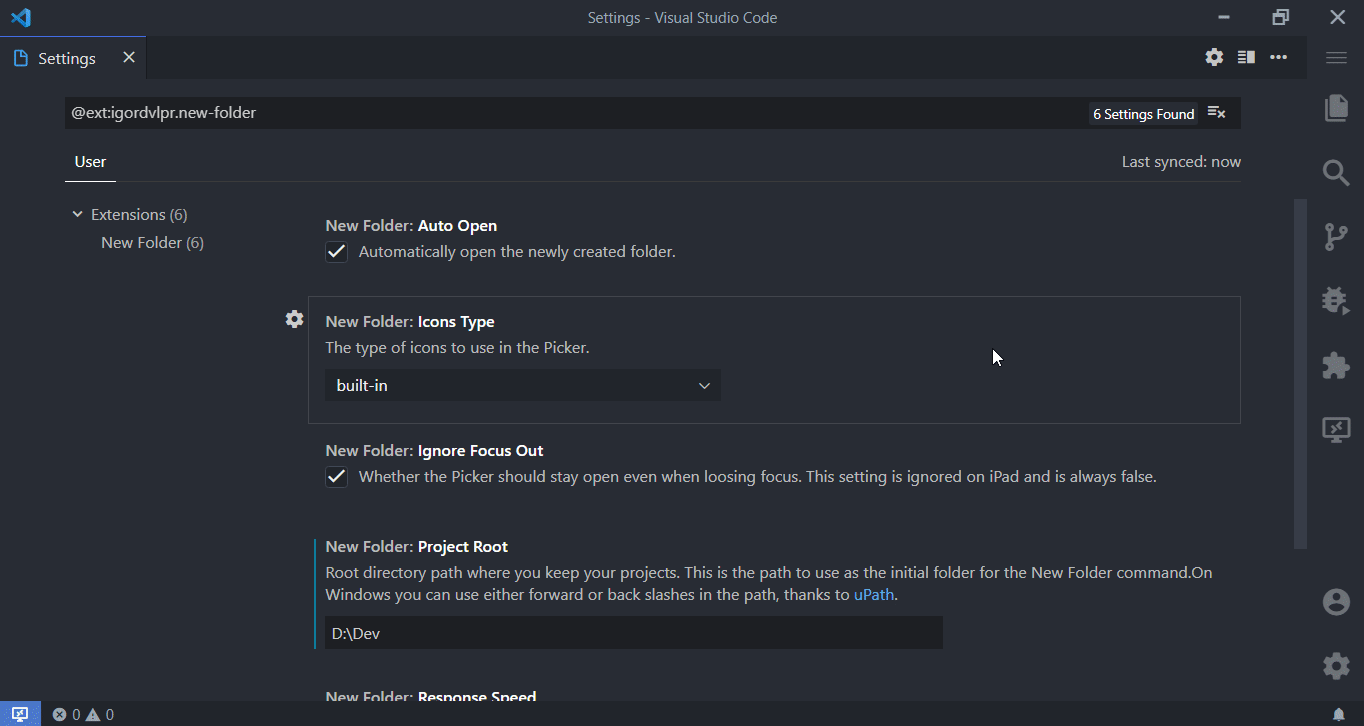
Task: Close the Settings tab
Action: (x=129, y=58)
